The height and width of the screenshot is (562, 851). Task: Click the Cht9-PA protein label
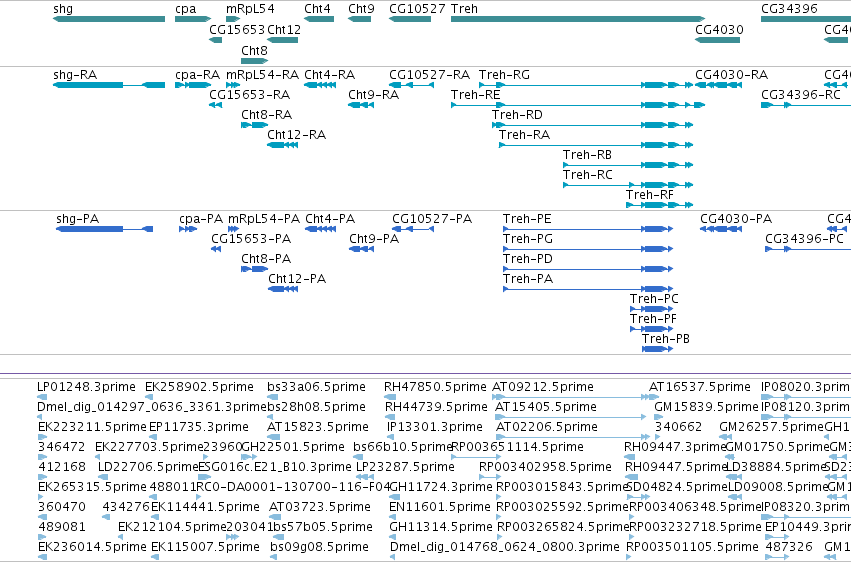[374, 239]
